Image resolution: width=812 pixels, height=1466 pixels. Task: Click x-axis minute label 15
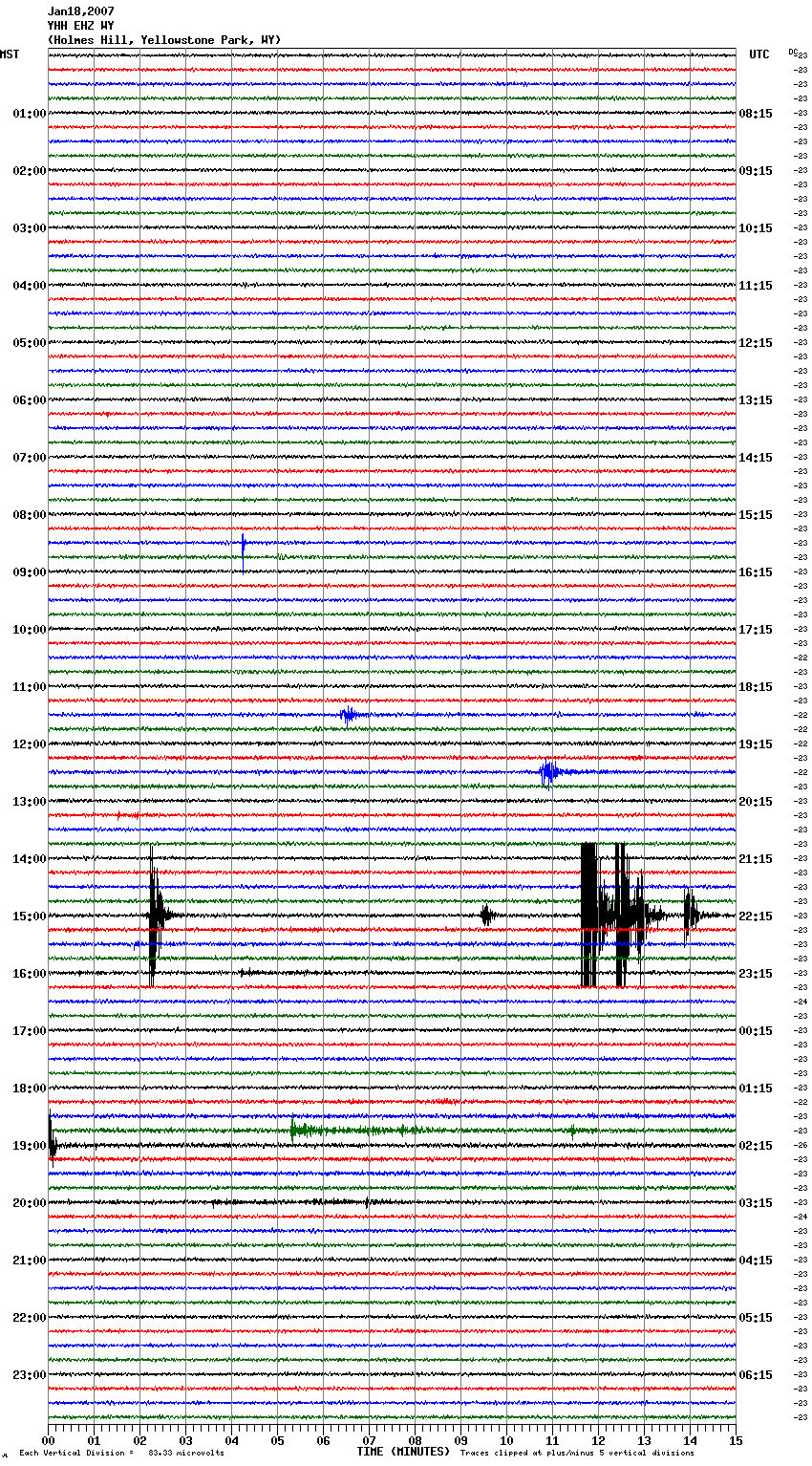click(736, 1440)
